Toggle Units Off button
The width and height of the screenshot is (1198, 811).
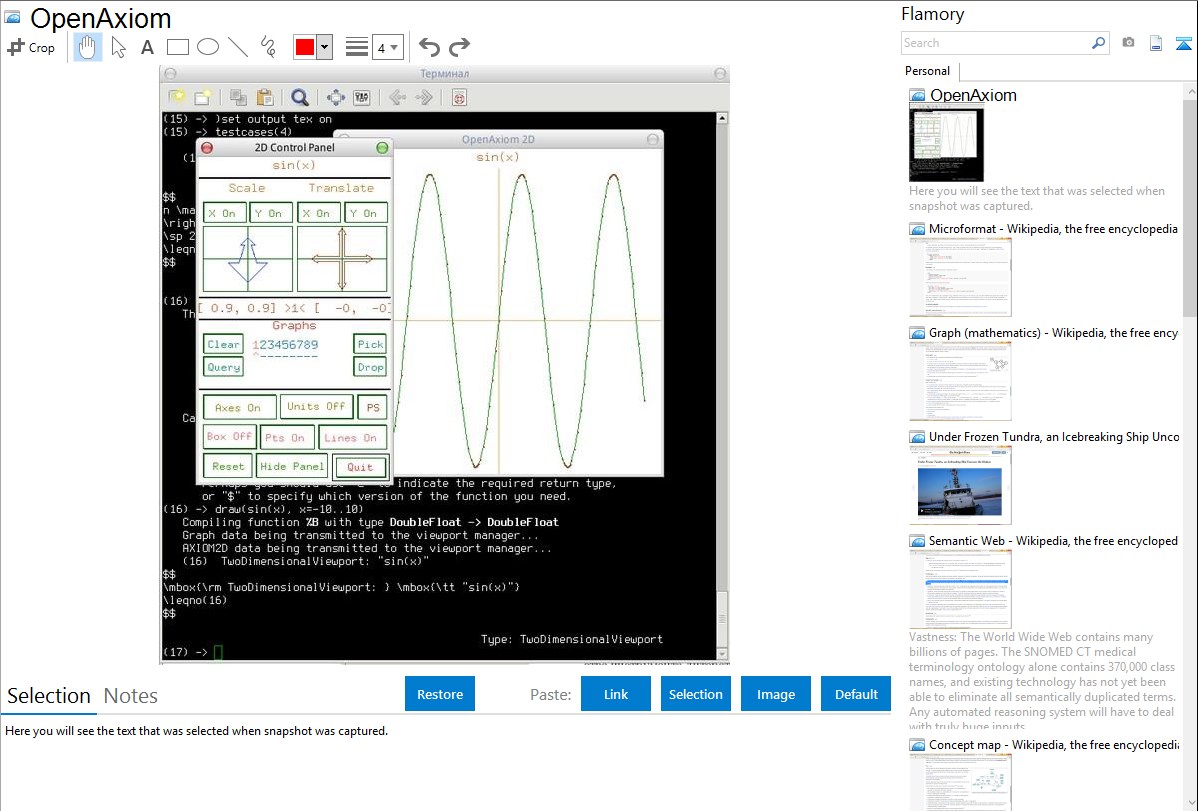coord(316,407)
